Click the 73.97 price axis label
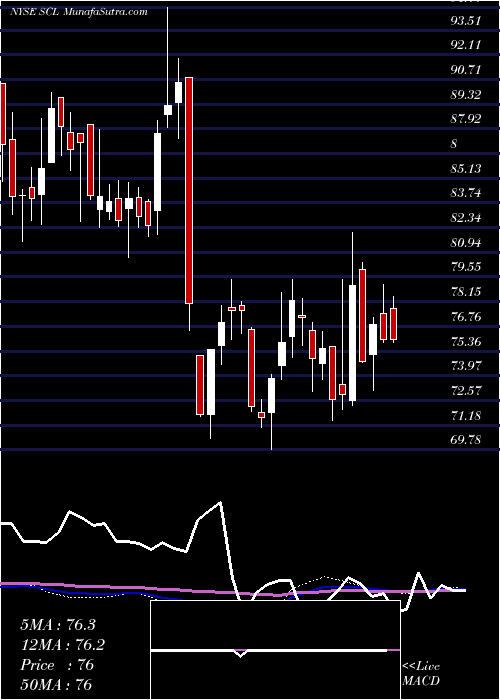Viewport: 500px width, 700px height. pyautogui.click(x=466, y=366)
